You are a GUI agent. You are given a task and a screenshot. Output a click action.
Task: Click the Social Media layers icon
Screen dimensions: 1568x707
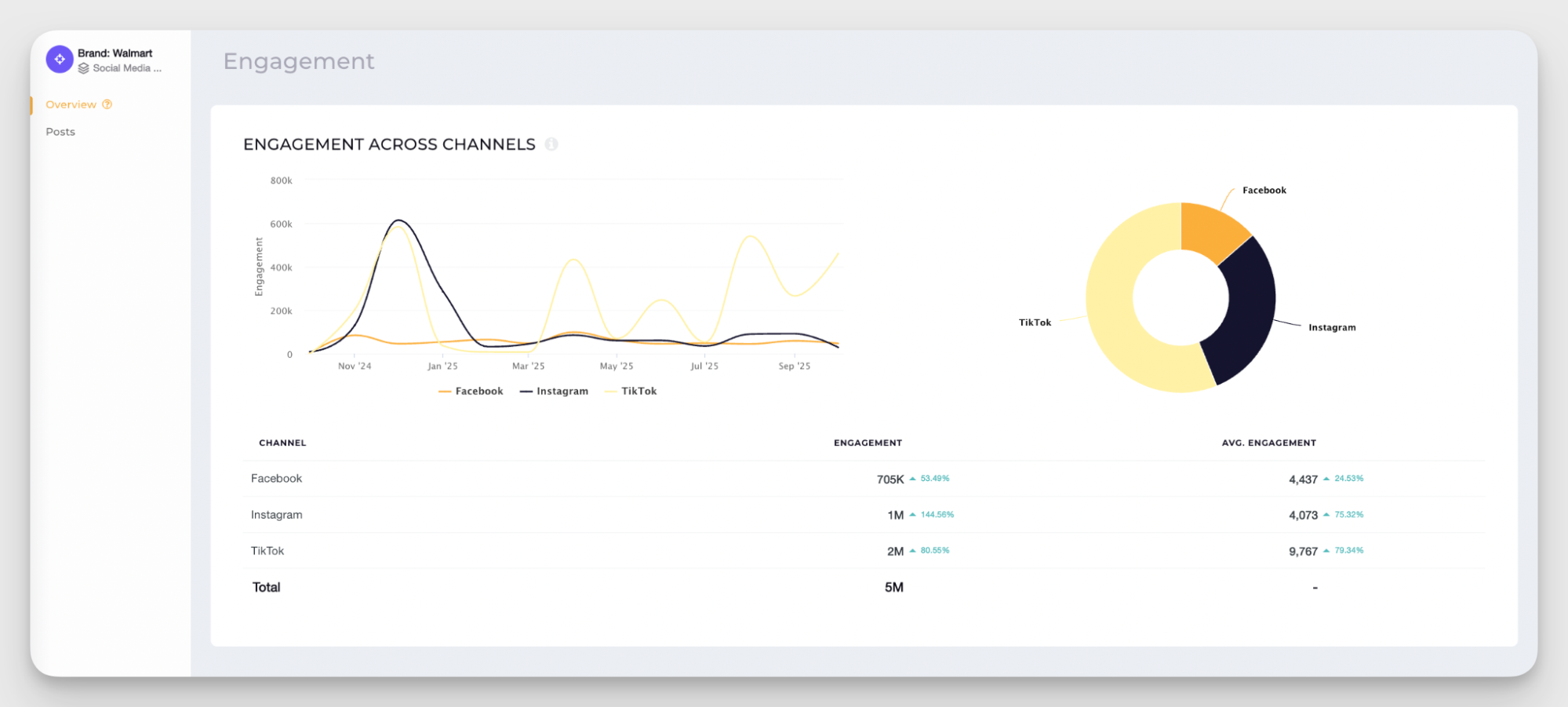point(85,68)
